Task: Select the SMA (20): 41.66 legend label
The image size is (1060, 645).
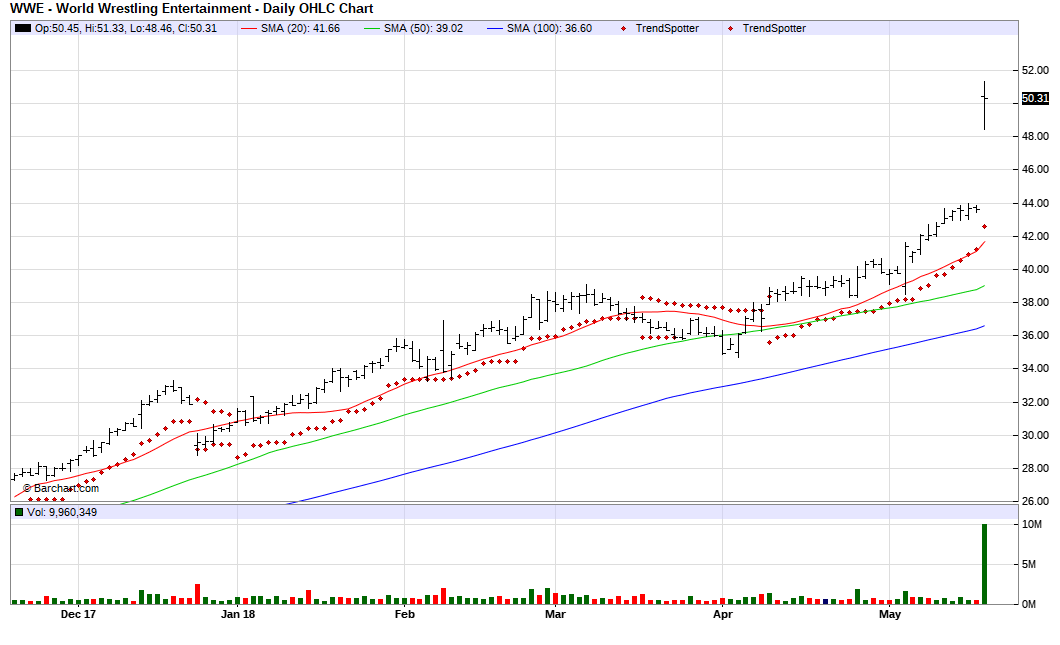Action: pyautogui.click(x=300, y=28)
